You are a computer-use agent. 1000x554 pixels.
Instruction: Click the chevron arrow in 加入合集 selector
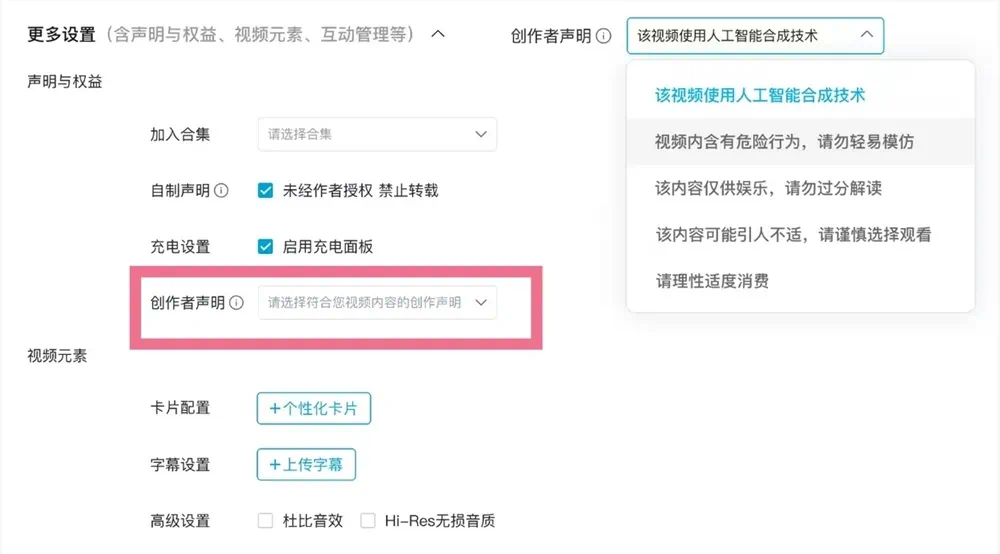coord(481,134)
